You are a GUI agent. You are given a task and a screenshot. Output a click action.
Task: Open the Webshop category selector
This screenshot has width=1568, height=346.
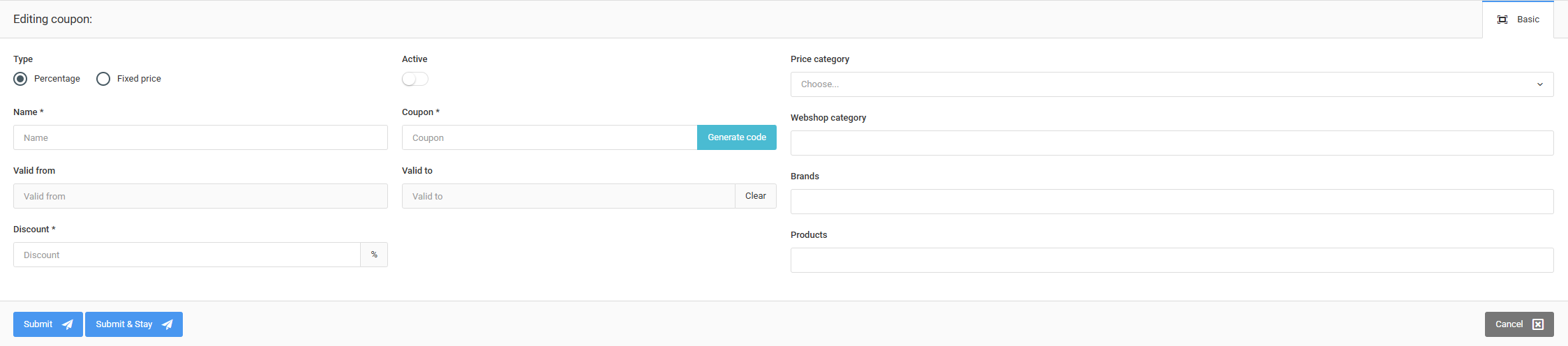point(1172,143)
